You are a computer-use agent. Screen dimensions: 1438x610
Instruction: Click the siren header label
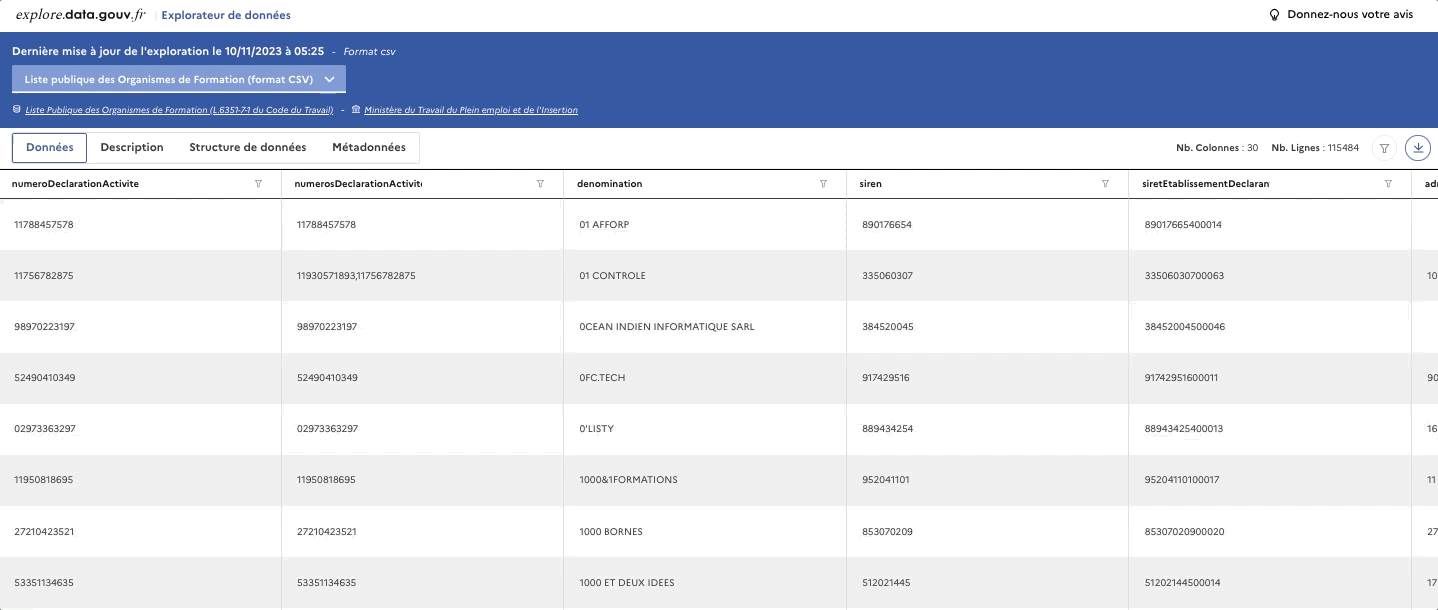(x=871, y=184)
